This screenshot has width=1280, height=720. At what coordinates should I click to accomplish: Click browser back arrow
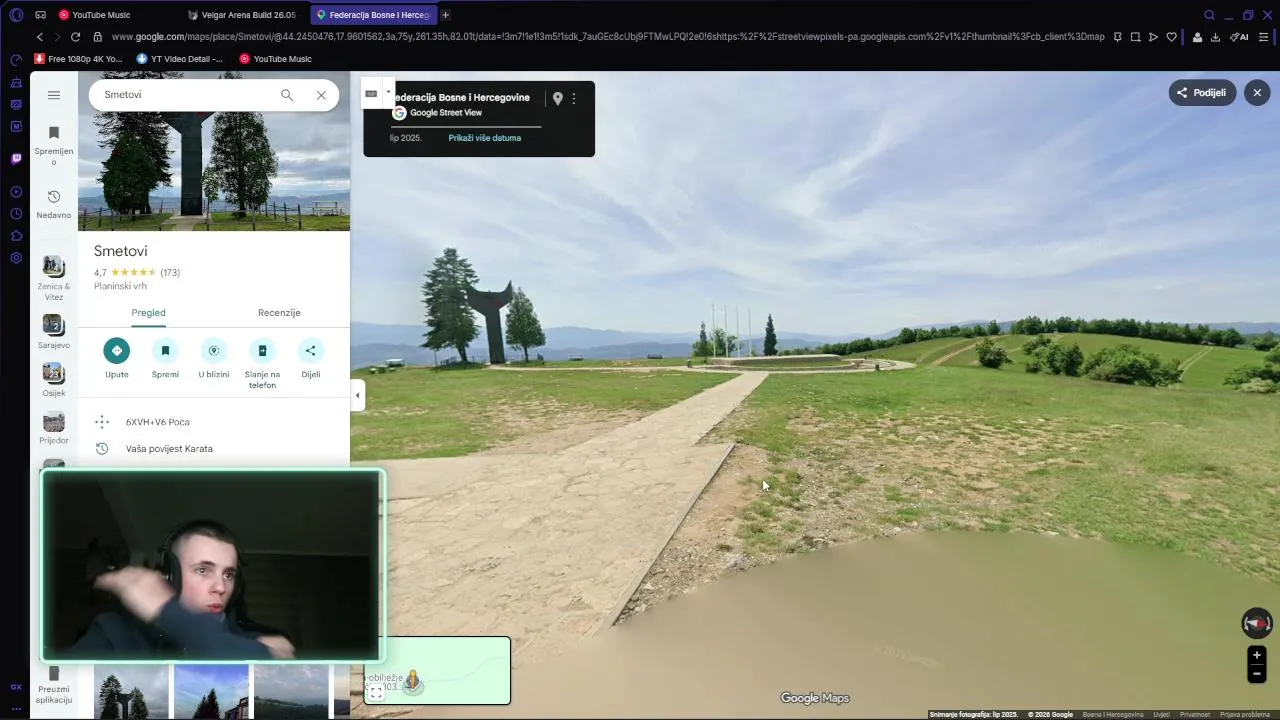tap(40, 37)
